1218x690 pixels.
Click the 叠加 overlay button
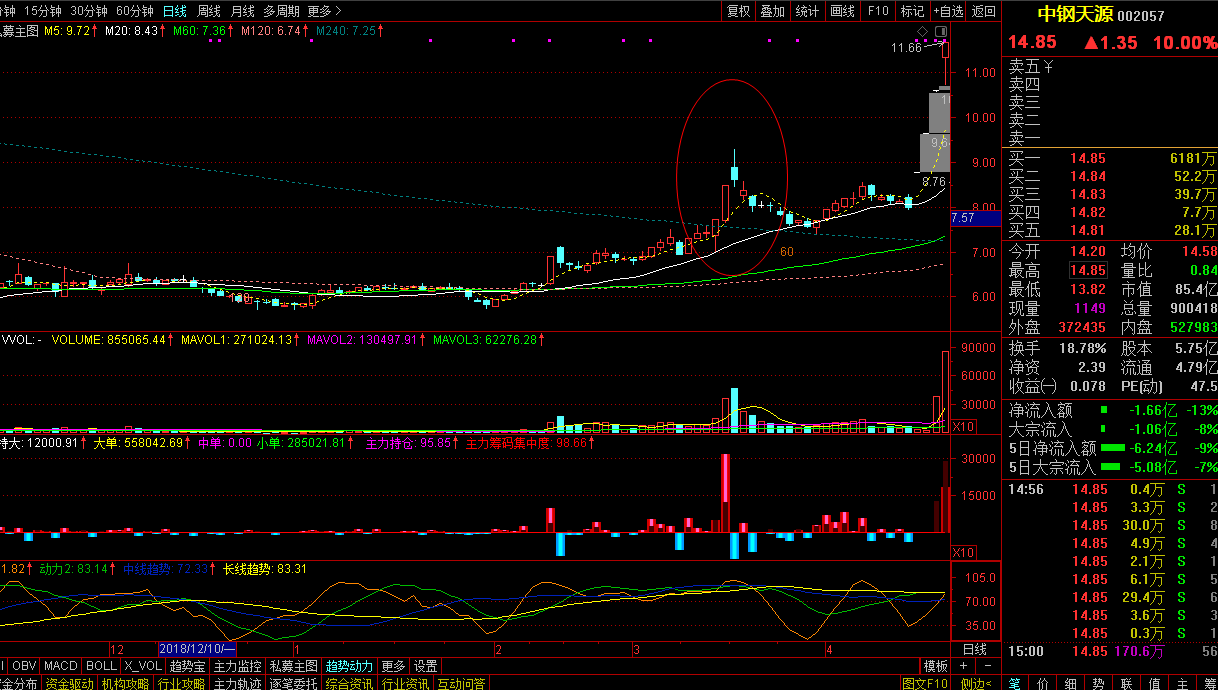[x=772, y=11]
